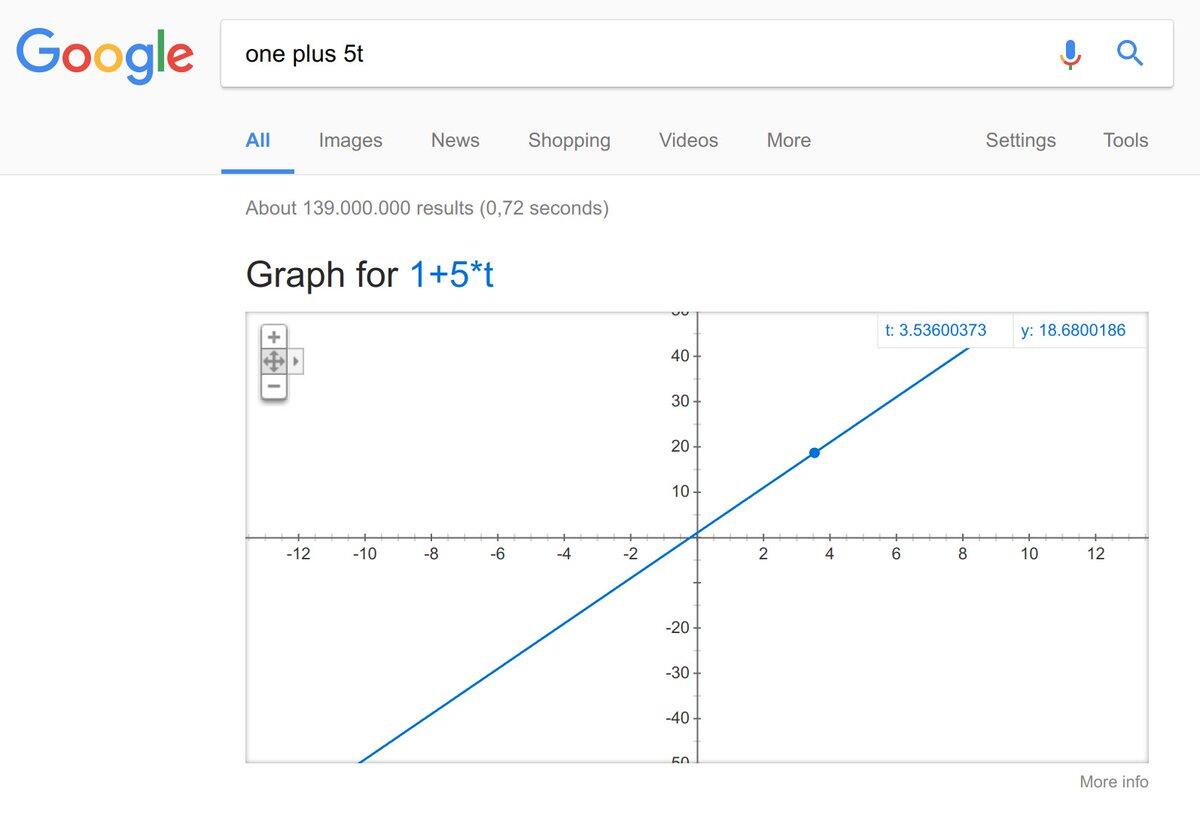Open the Videos tab

click(x=688, y=141)
